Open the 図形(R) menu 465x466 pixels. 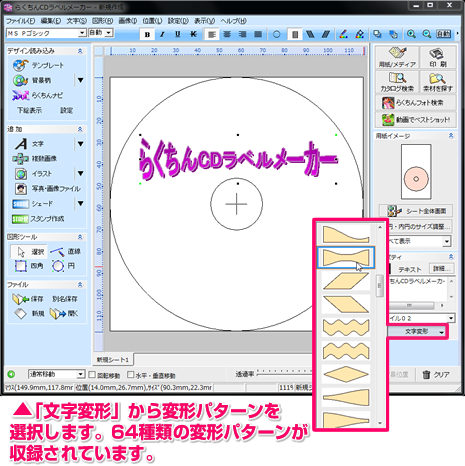102,21
